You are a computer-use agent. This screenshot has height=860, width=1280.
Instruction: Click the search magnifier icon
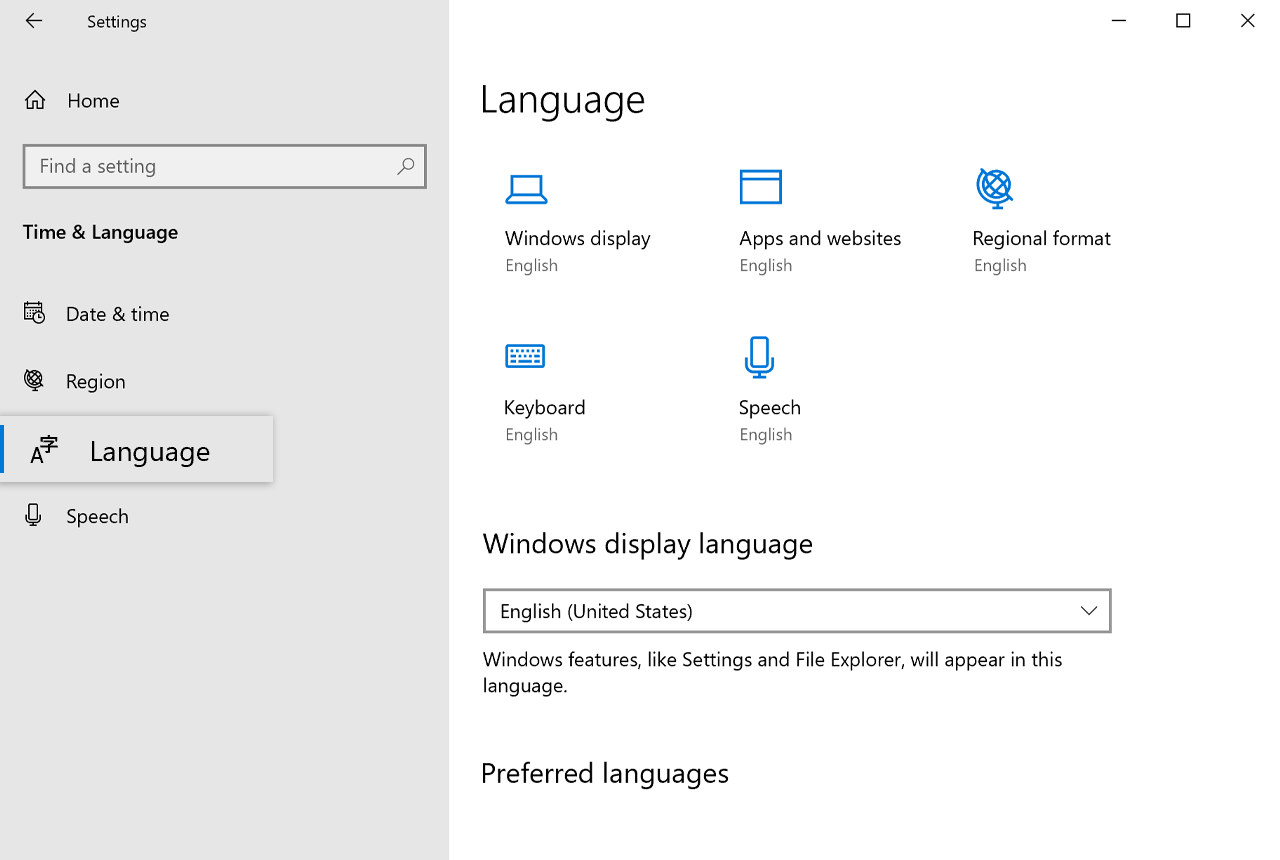pyautogui.click(x=405, y=166)
